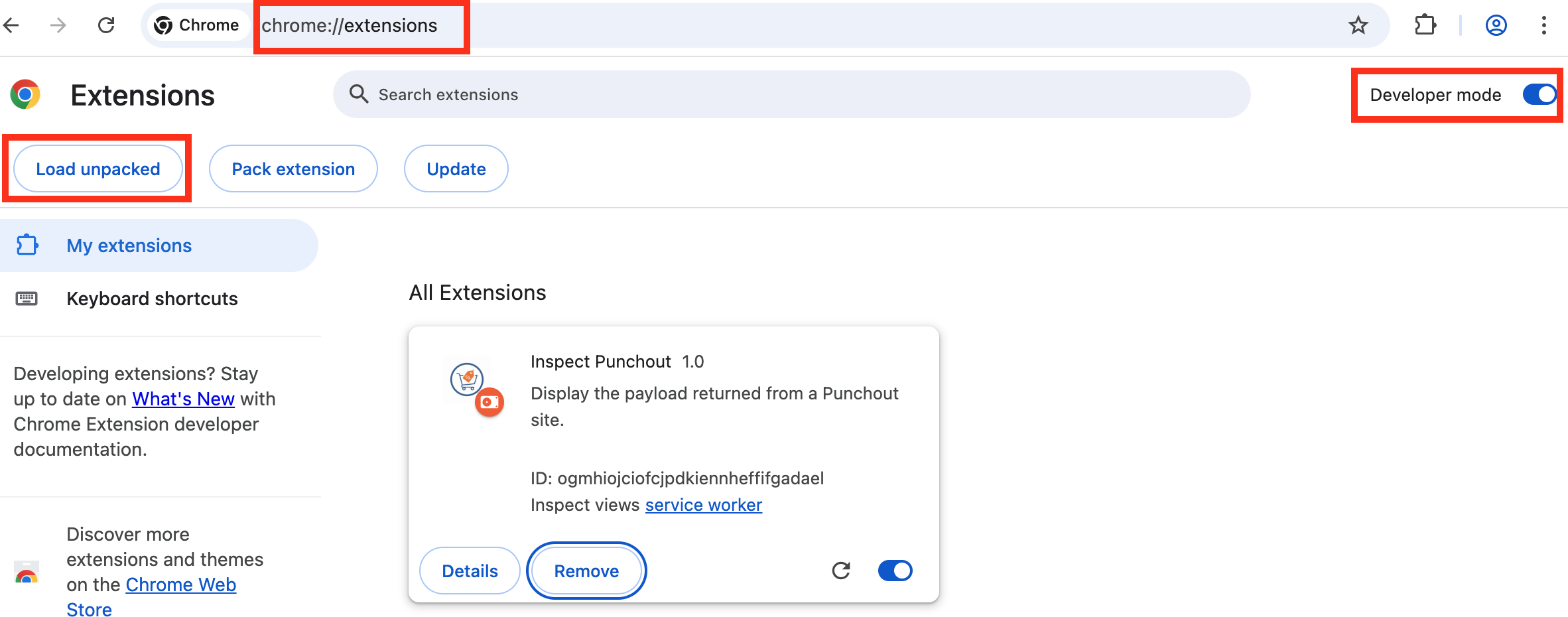The width and height of the screenshot is (1568, 617).
Task: Turn off the Inspect Punchout extension
Action: (895, 570)
